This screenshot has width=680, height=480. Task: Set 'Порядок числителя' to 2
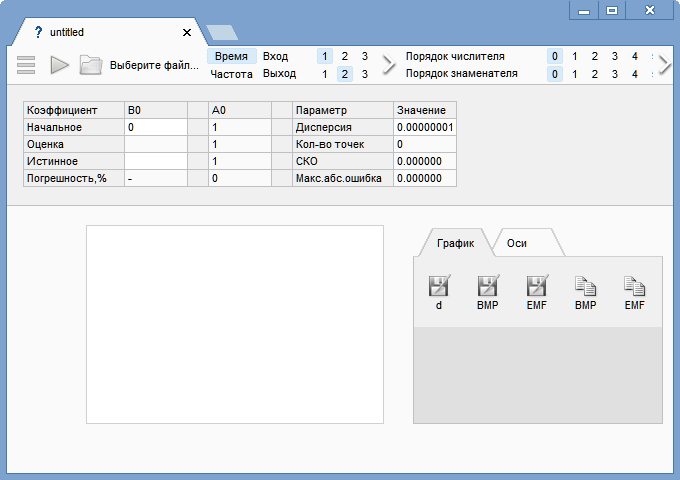(x=595, y=56)
